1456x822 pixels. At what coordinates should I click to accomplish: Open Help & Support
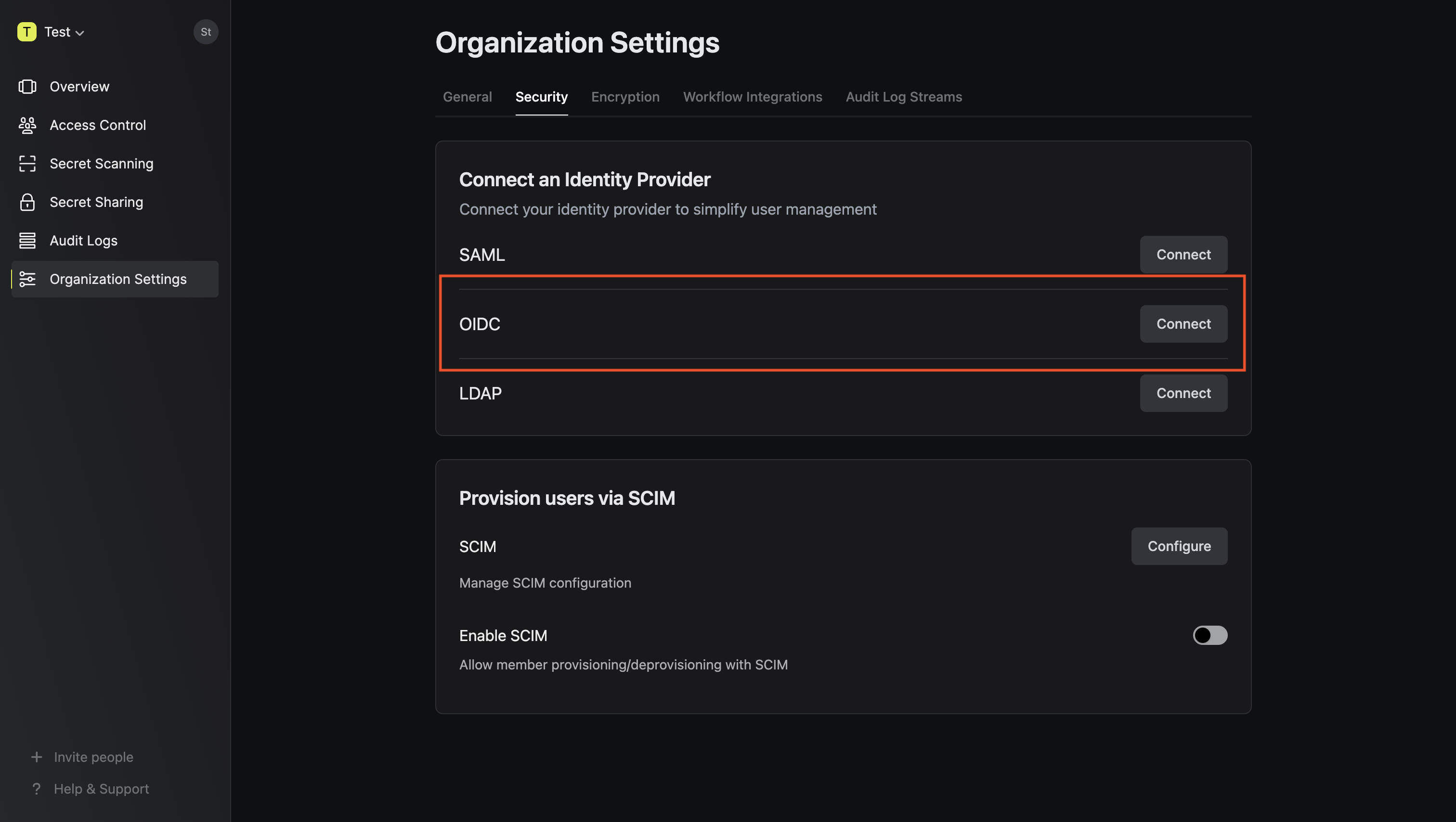(x=101, y=788)
